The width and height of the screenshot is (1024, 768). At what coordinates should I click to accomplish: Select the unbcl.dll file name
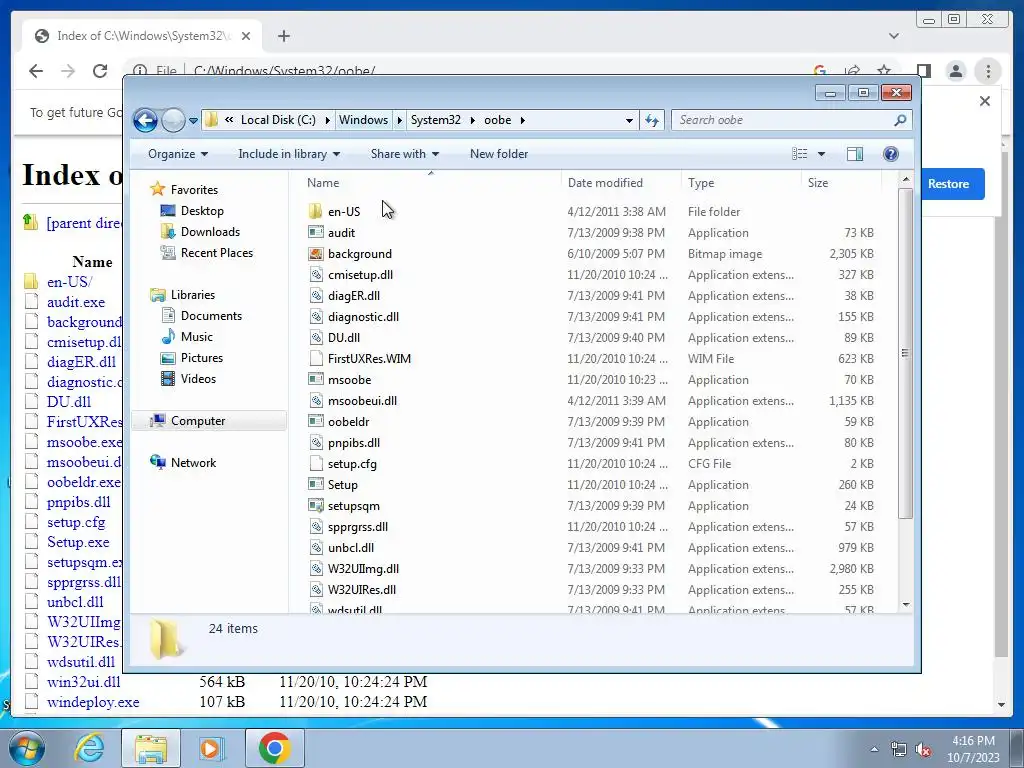pyautogui.click(x=351, y=548)
